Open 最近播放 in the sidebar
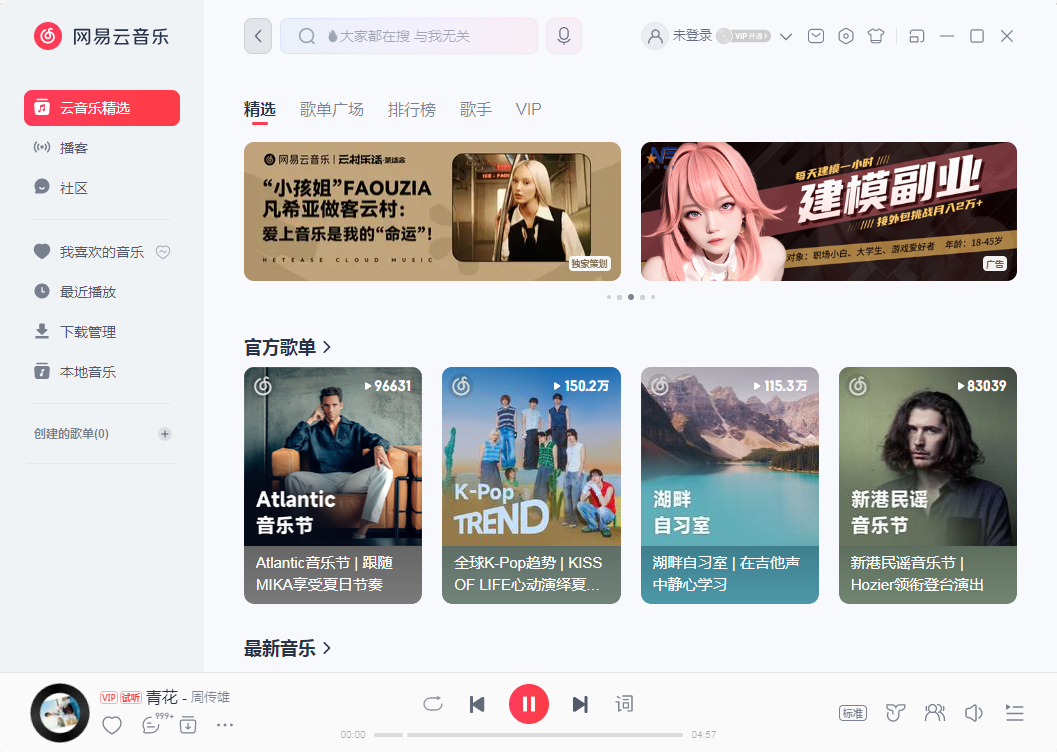 102,292
